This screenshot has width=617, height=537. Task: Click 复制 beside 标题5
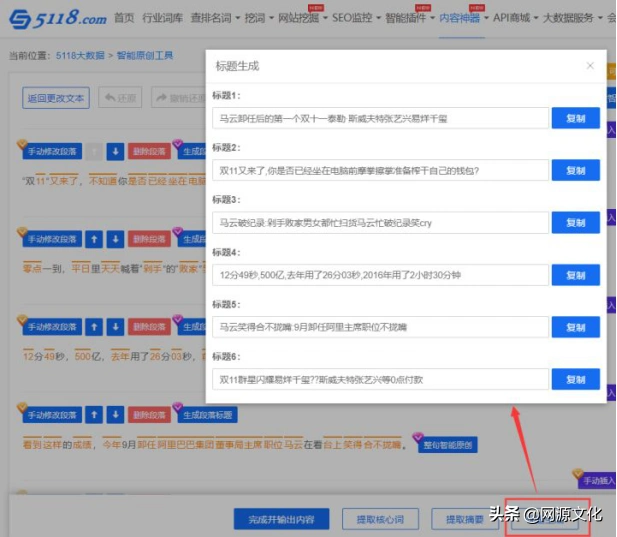(576, 327)
